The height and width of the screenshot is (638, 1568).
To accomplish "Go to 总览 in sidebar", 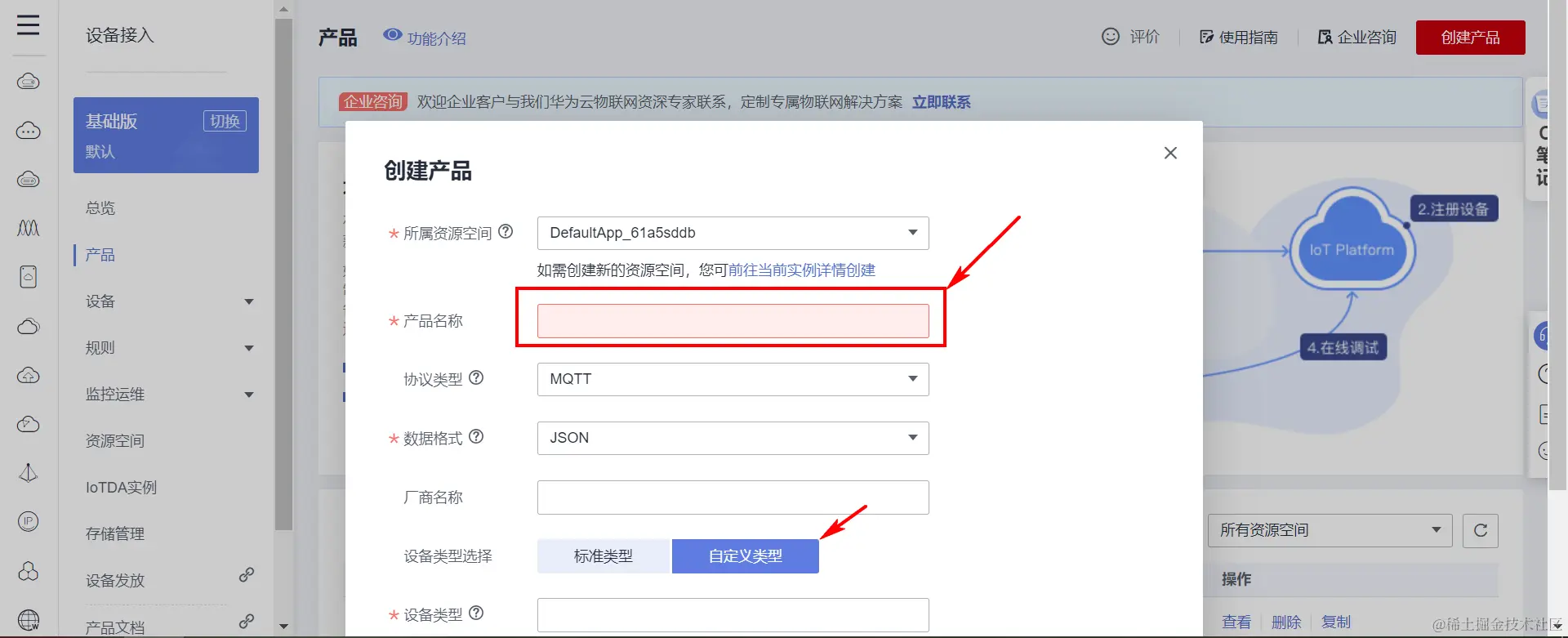I will pyautogui.click(x=100, y=208).
